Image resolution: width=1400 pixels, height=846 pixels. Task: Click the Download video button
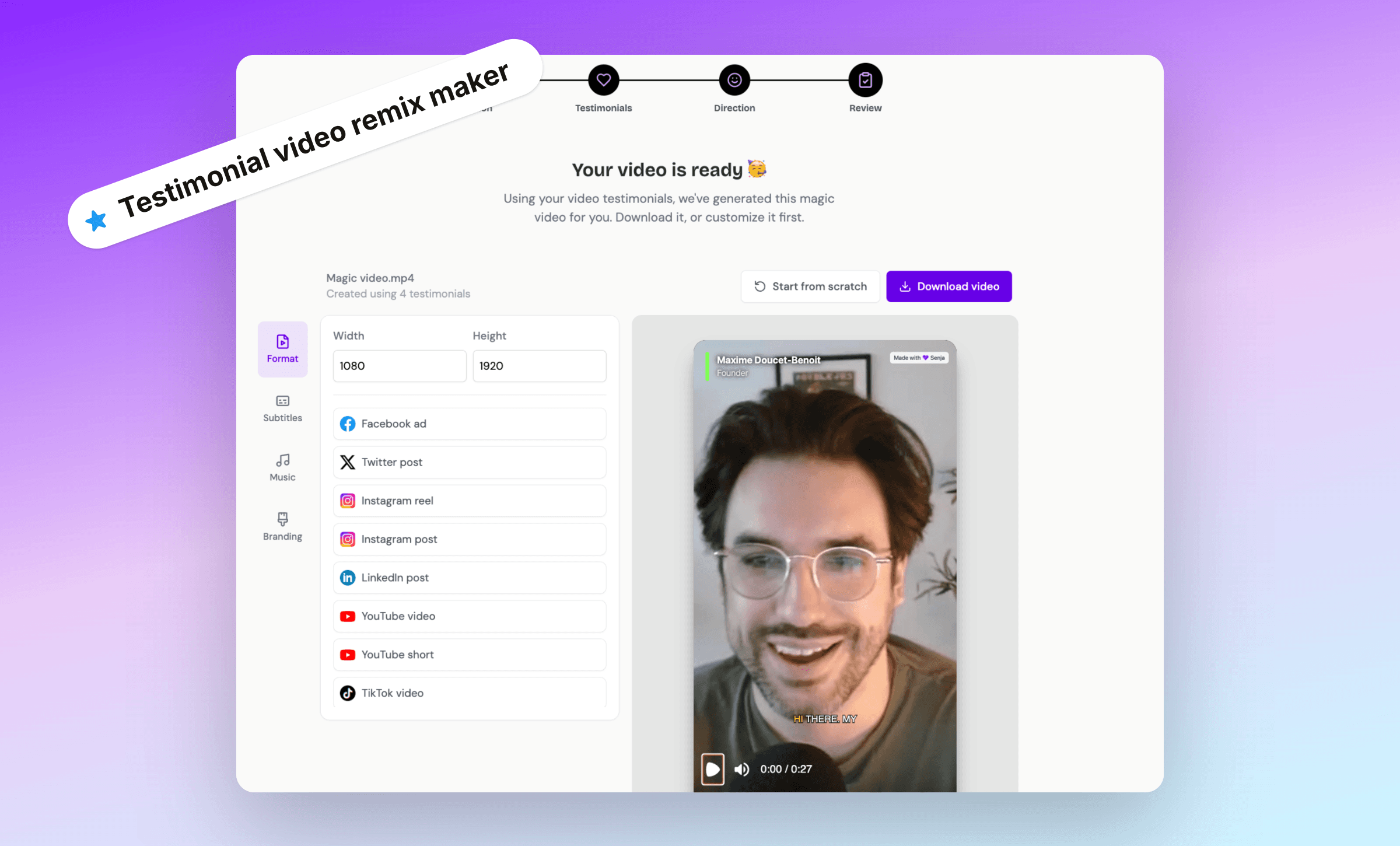tap(949, 286)
